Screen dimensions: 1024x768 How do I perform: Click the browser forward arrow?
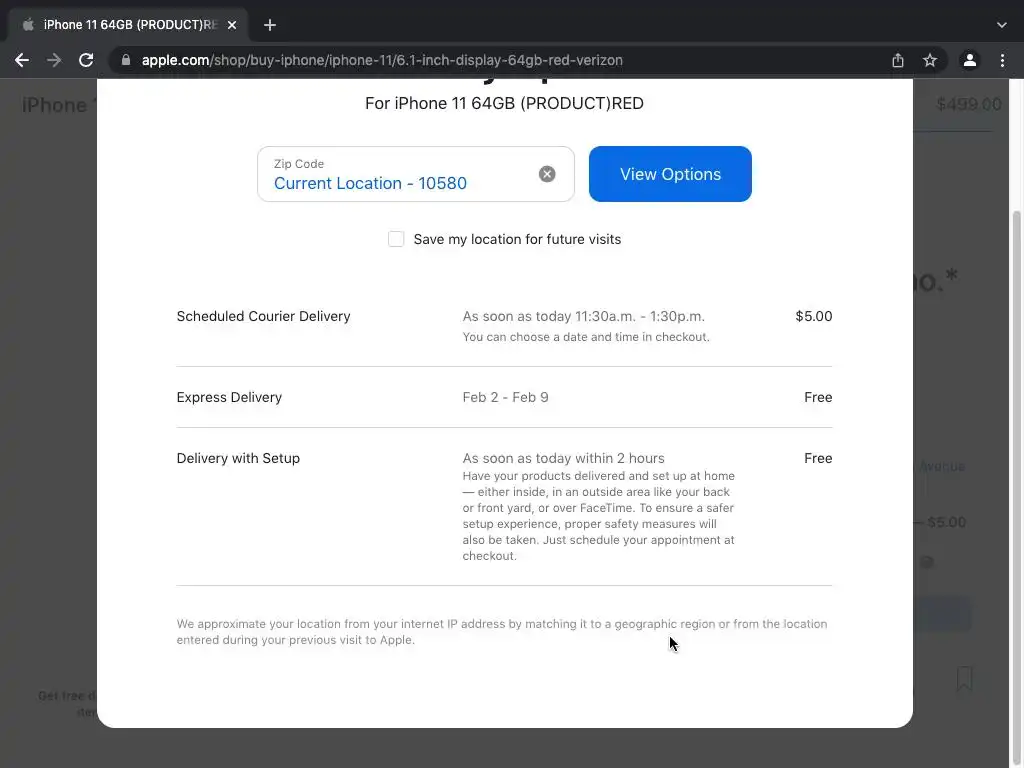54,60
